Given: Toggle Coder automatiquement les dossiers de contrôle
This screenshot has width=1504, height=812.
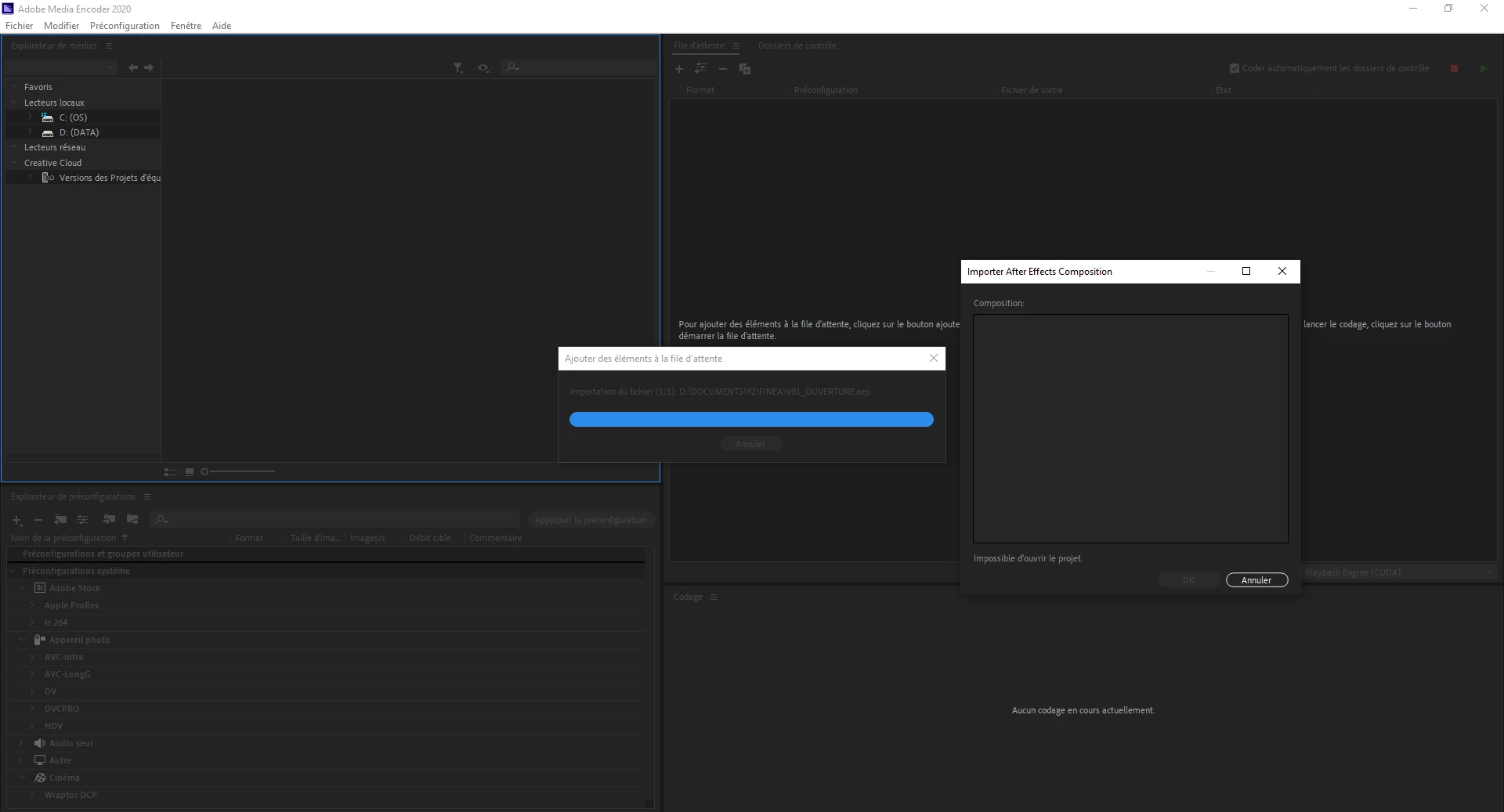Looking at the screenshot, I should click(1235, 68).
